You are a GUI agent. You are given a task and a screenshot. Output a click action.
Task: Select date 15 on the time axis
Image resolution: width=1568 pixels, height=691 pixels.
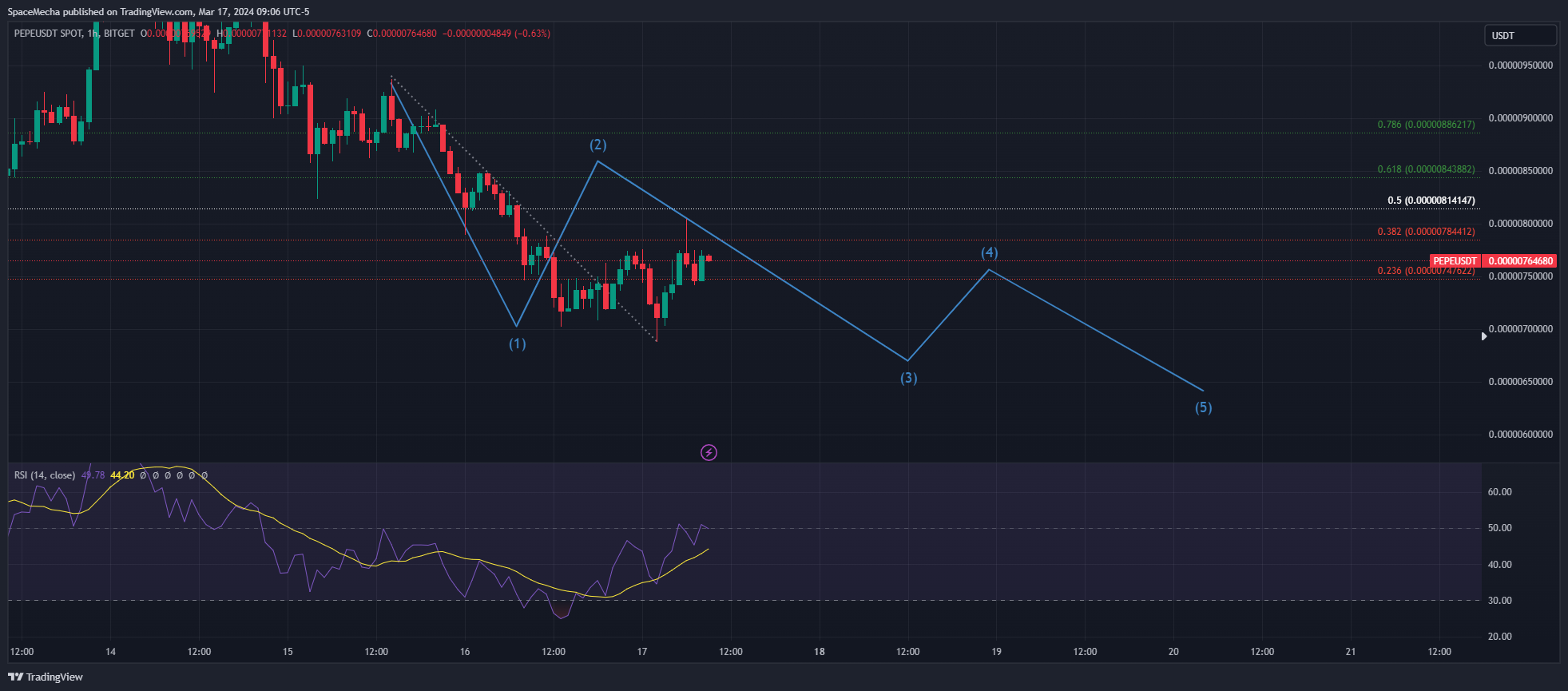pyautogui.click(x=288, y=652)
